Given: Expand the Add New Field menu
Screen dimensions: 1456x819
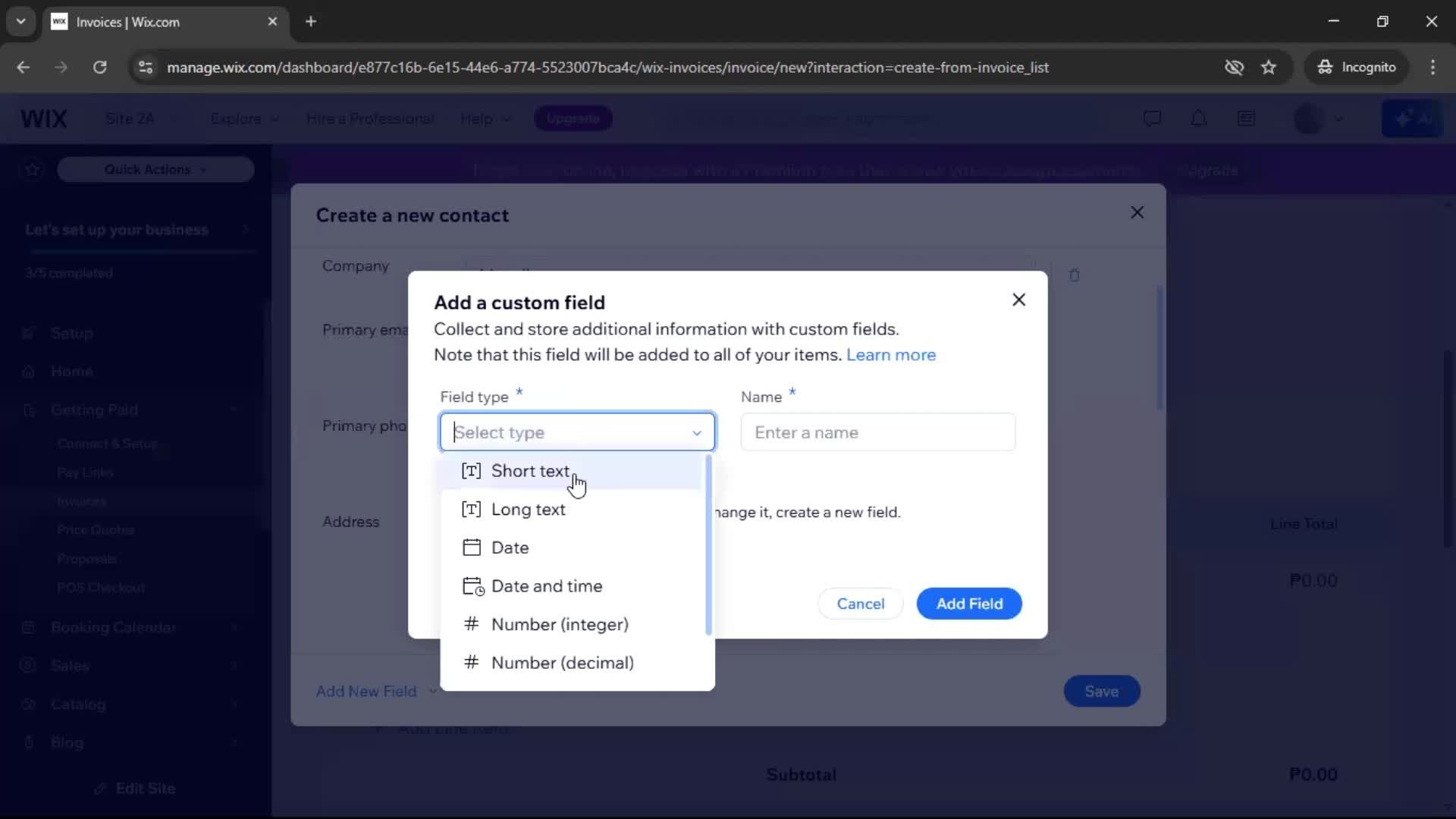Looking at the screenshot, I should pos(377,692).
